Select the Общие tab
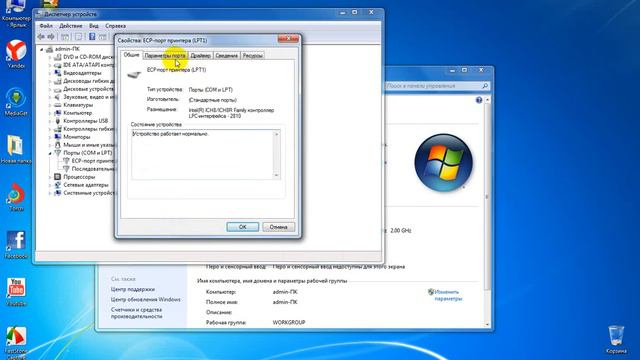 131,55
